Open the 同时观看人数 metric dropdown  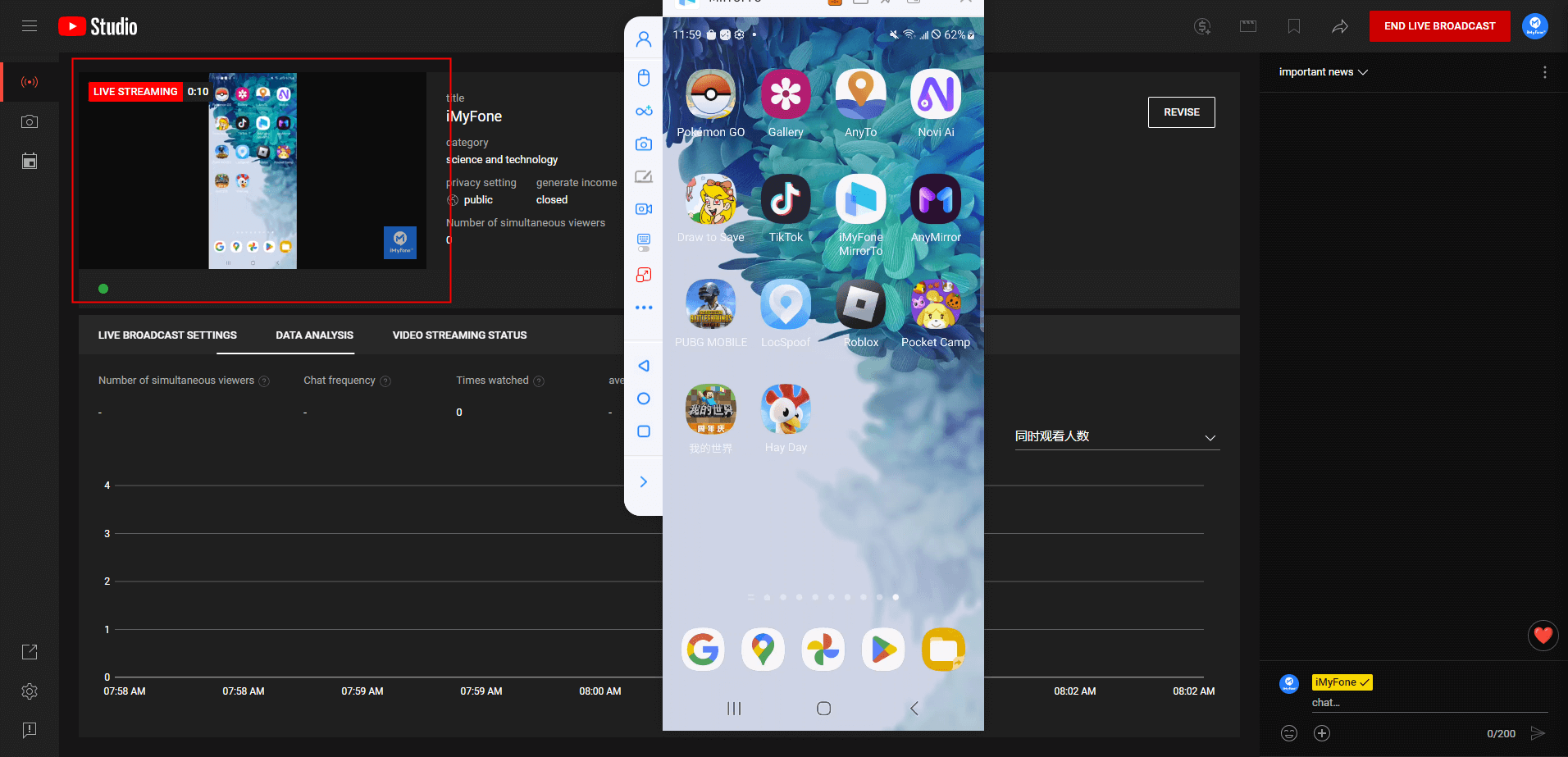[x=1117, y=436]
